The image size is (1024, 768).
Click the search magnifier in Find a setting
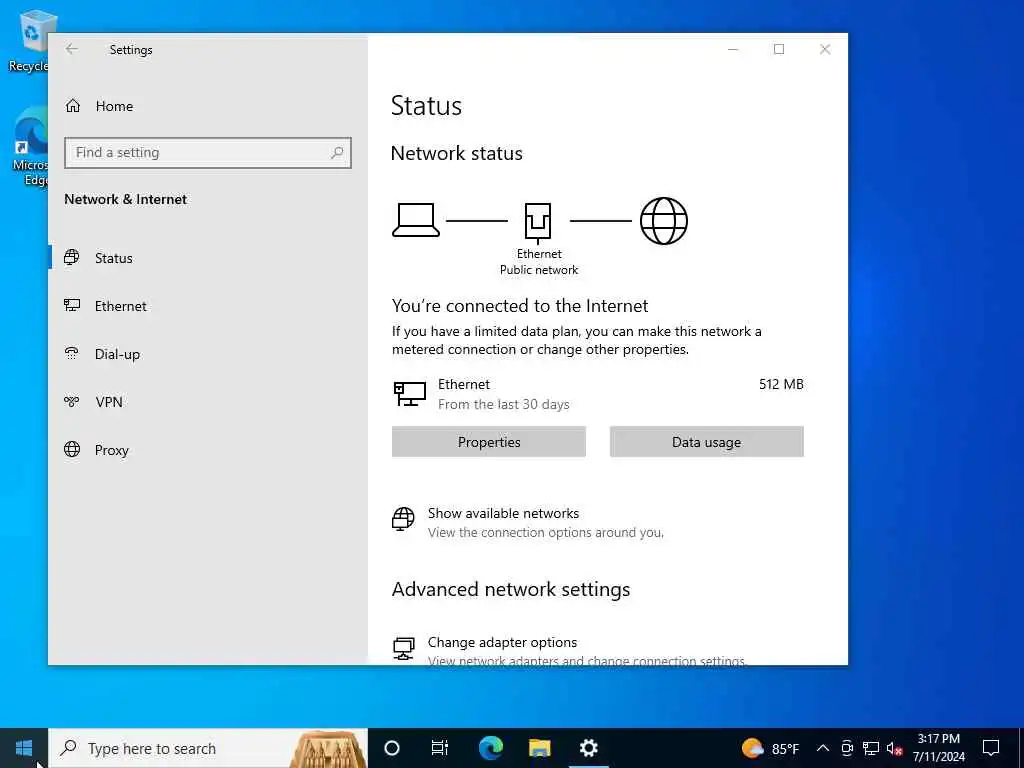click(x=337, y=153)
